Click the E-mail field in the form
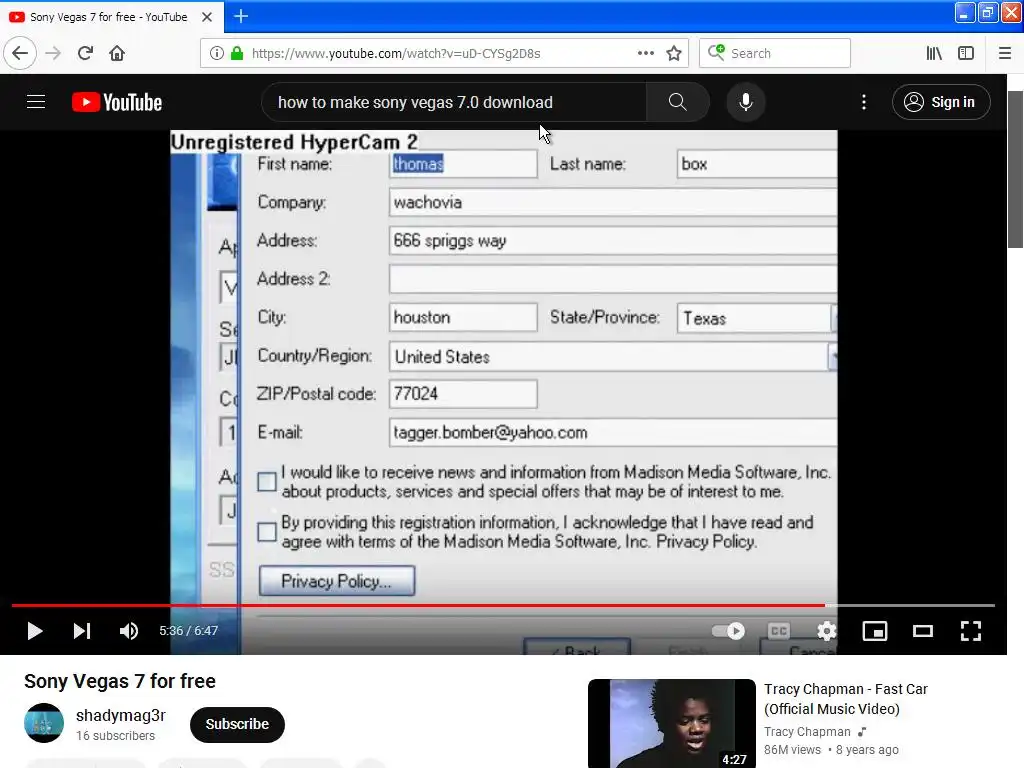This screenshot has width=1024, height=768. point(613,432)
